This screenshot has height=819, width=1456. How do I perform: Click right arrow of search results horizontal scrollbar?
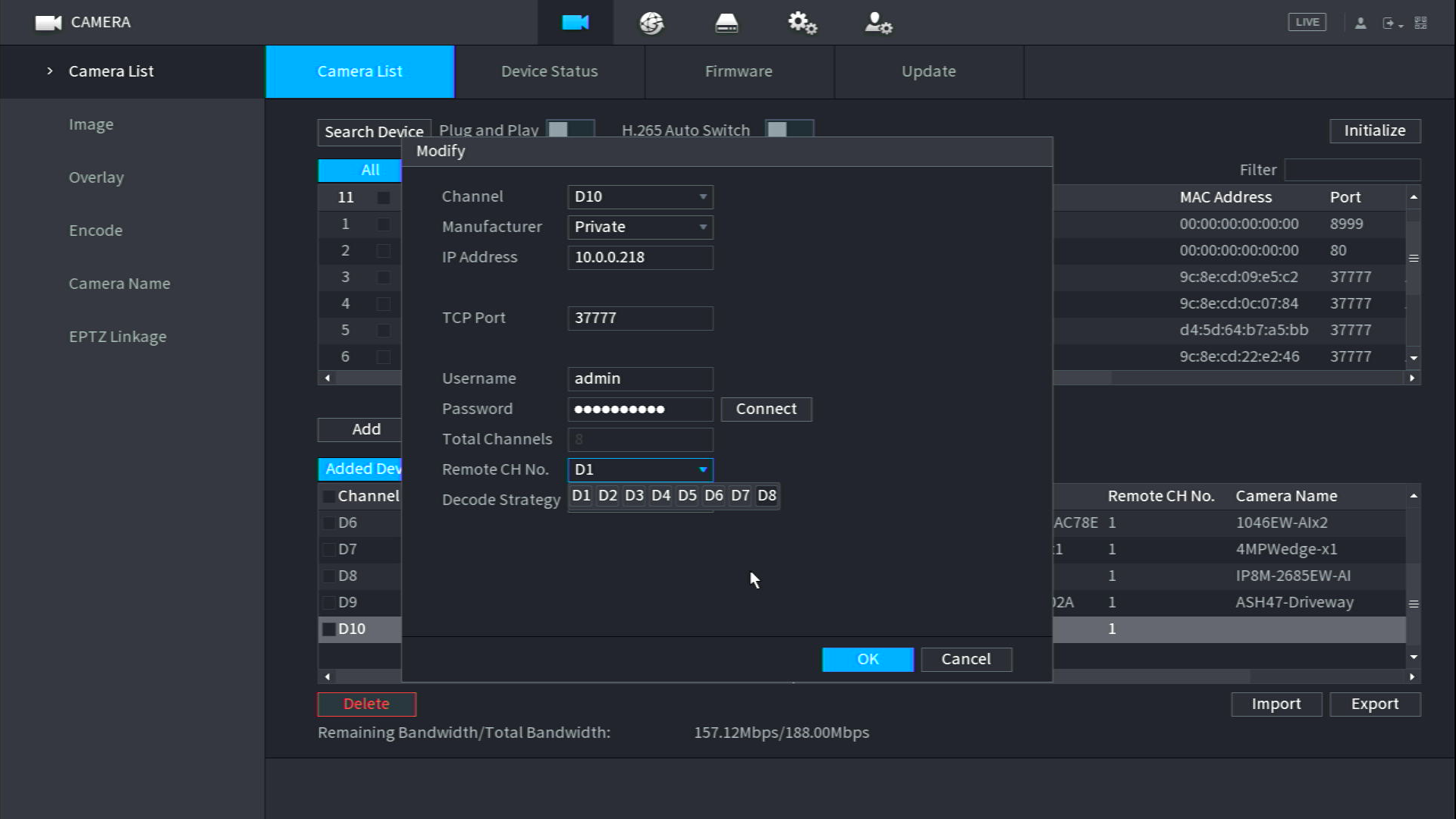pos(1412,378)
